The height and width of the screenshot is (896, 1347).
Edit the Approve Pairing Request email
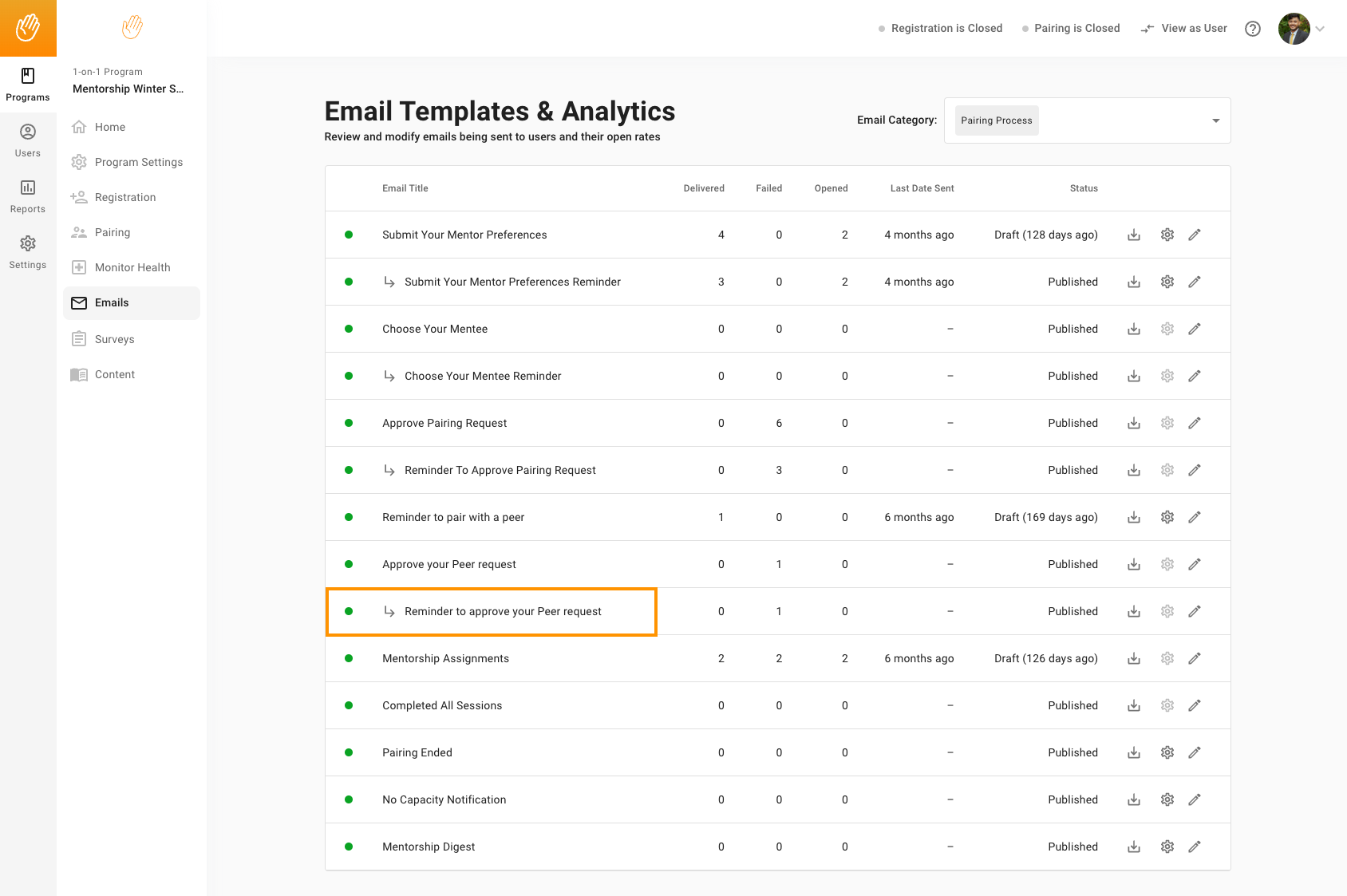[x=1194, y=423]
